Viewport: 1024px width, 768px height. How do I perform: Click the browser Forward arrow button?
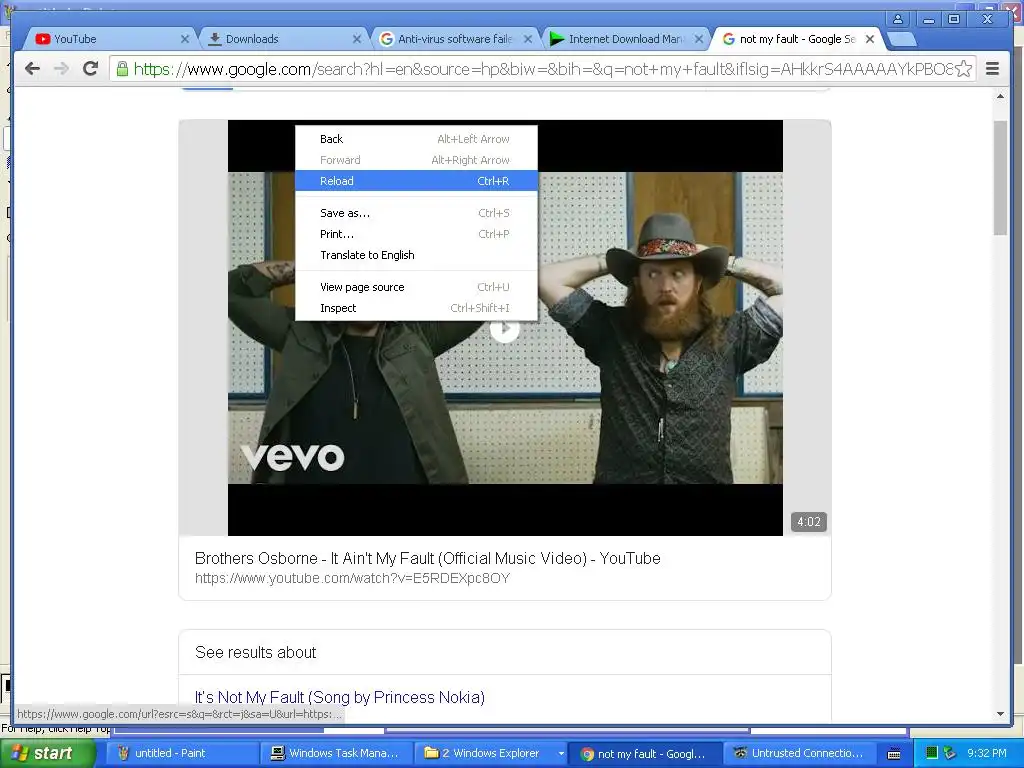point(61,69)
